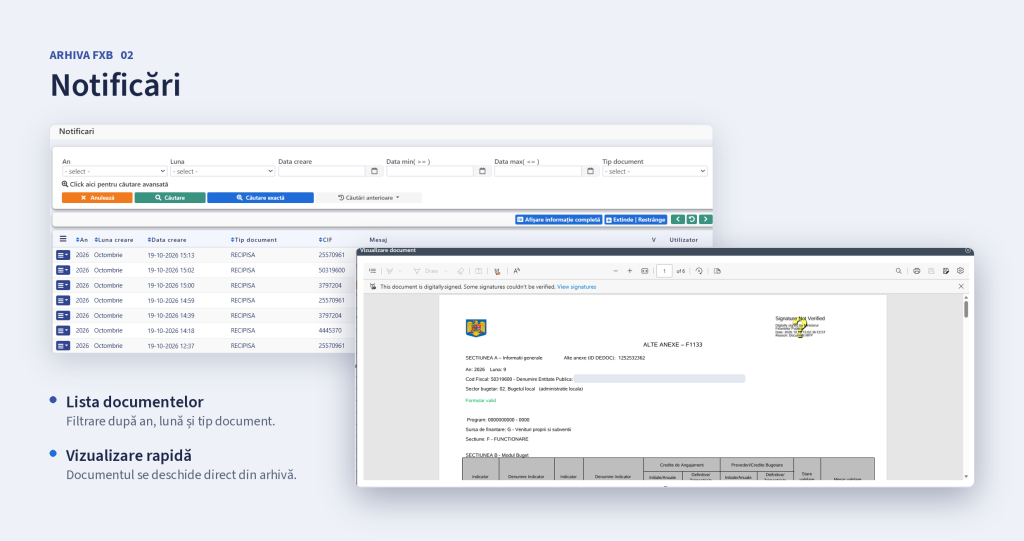The image size is (1024, 541).
Task: Open row actions menu for 19-10-2026 14:18
Action: pyautogui.click(x=63, y=331)
